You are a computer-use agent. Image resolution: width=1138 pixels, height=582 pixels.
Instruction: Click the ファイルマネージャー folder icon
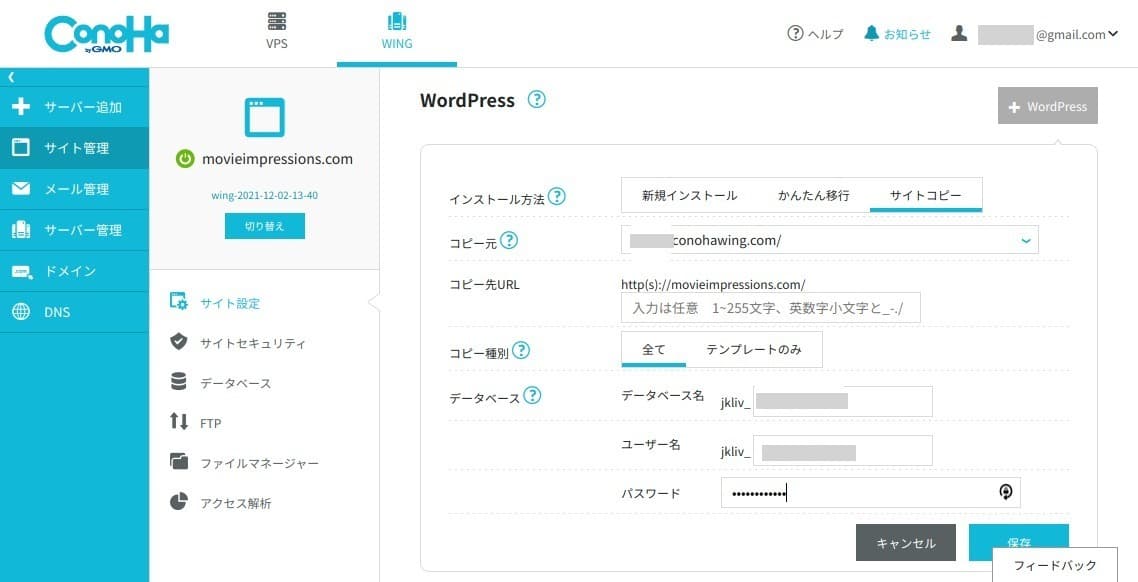click(x=179, y=462)
